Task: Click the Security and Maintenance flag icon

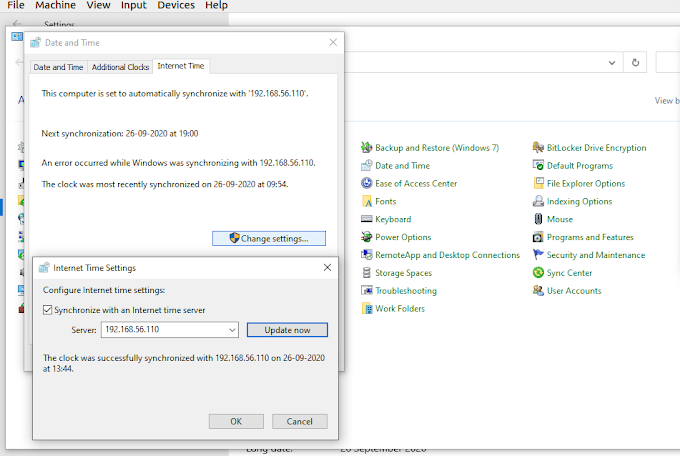Action: pyautogui.click(x=538, y=255)
